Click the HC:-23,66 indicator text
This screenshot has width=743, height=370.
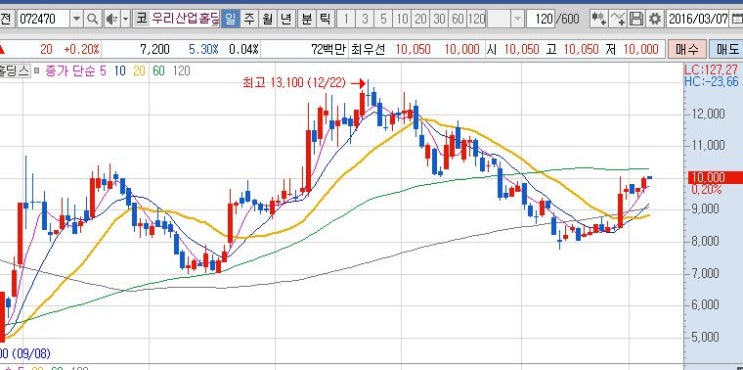click(711, 81)
